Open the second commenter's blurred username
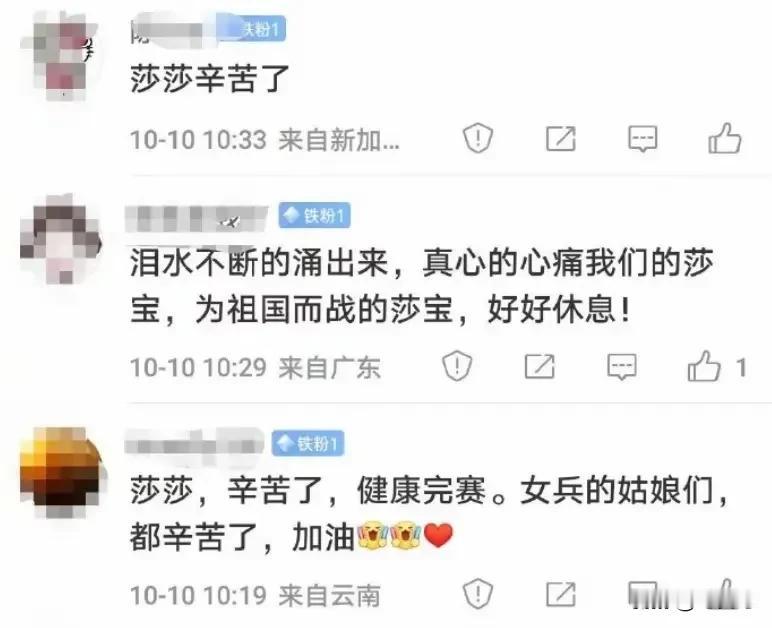The width and height of the screenshot is (772, 628). [x=196, y=219]
